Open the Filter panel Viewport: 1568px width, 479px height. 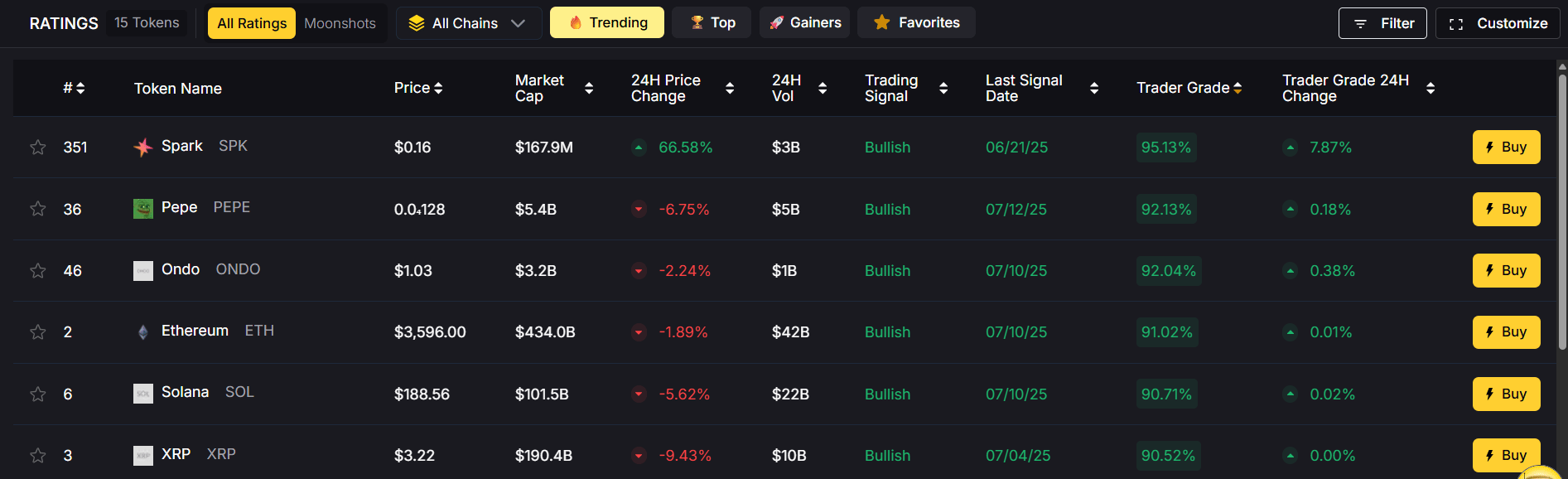(x=1382, y=23)
